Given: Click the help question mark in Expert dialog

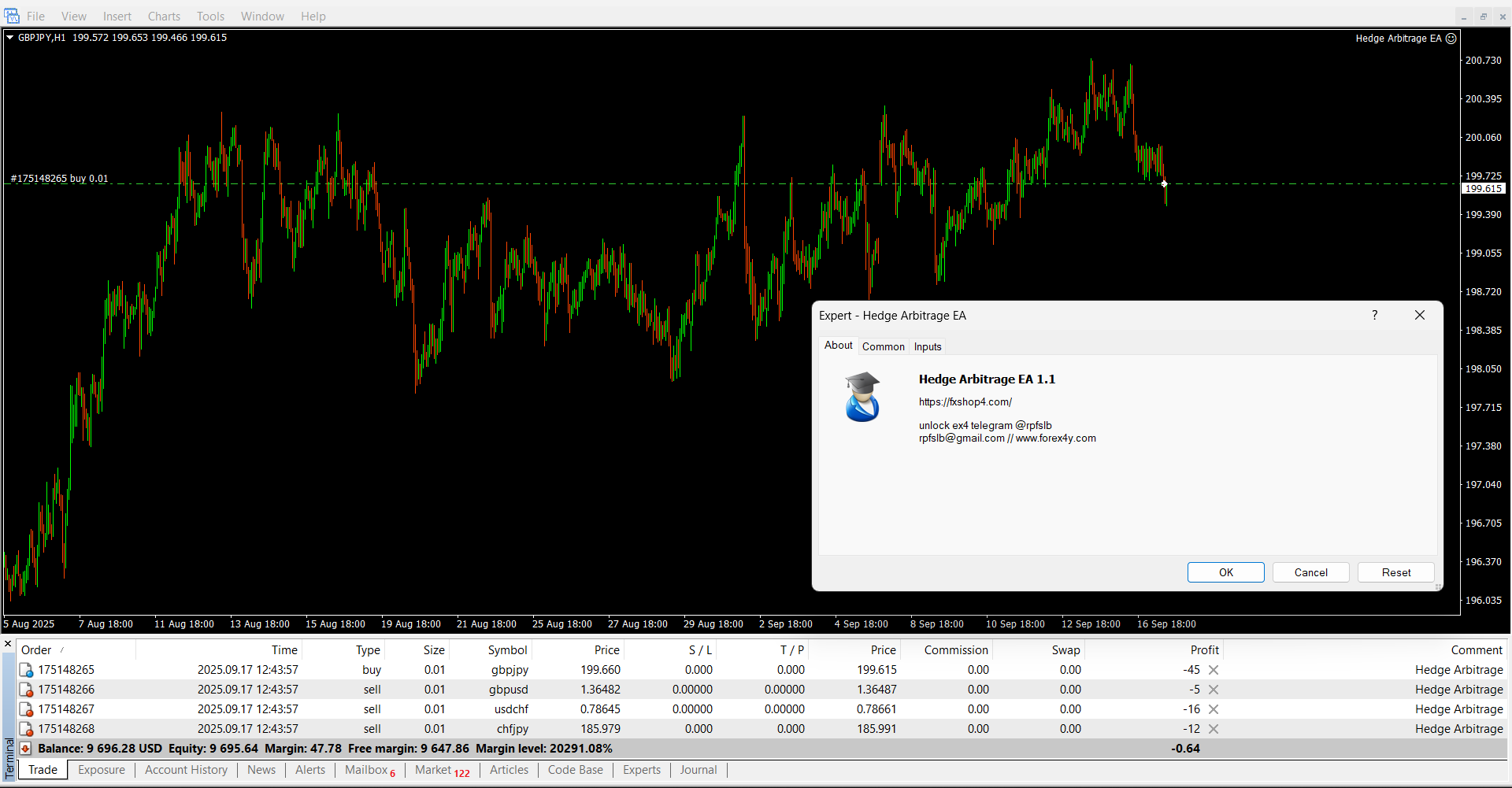Looking at the screenshot, I should tap(1375, 315).
